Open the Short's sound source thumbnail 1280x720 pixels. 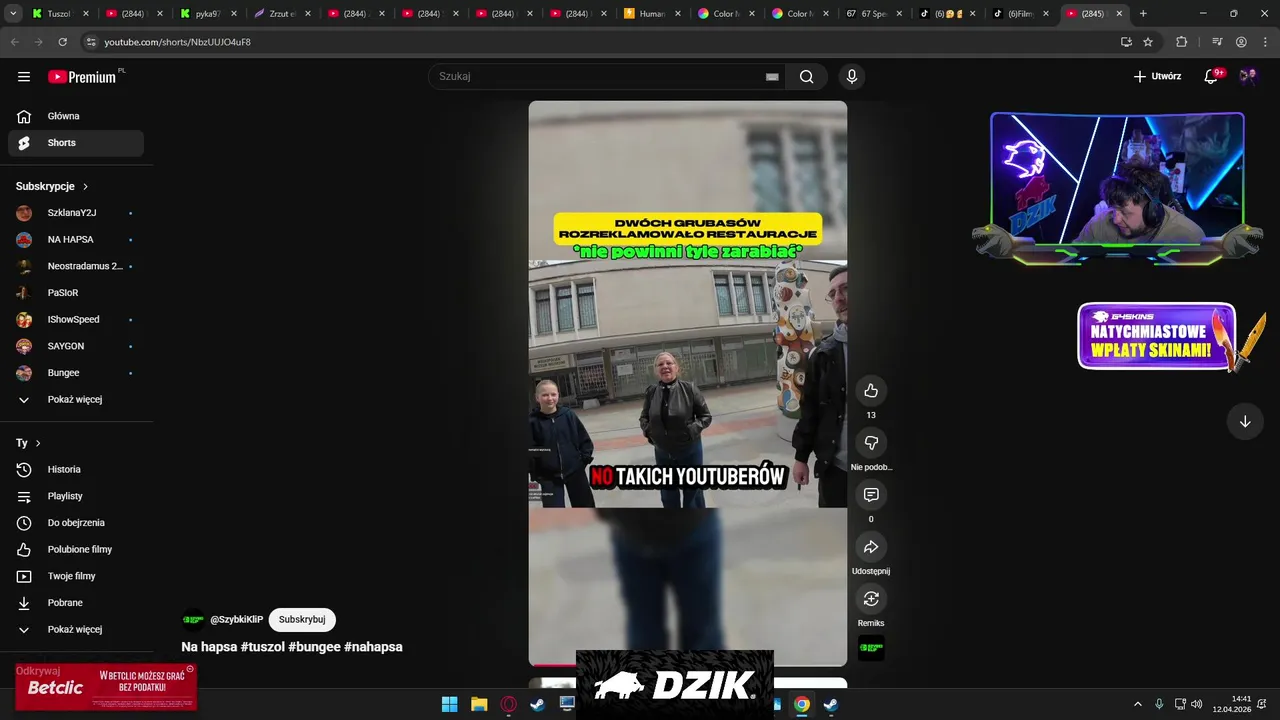pyautogui.click(x=871, y=648)
